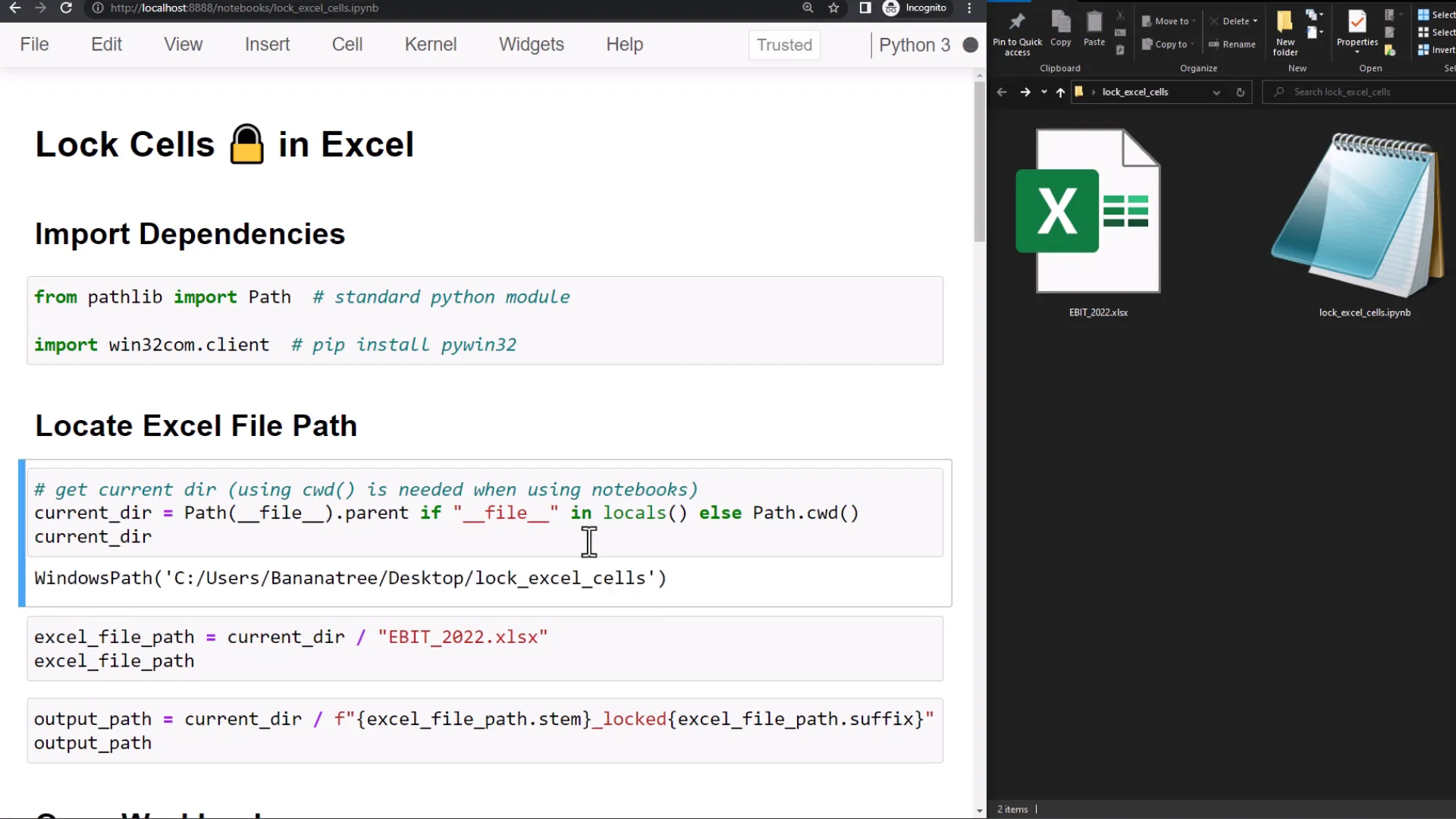Open the Jupyter File menu
This screenshot has width=1456, height=819.
[x=34, y=45]
